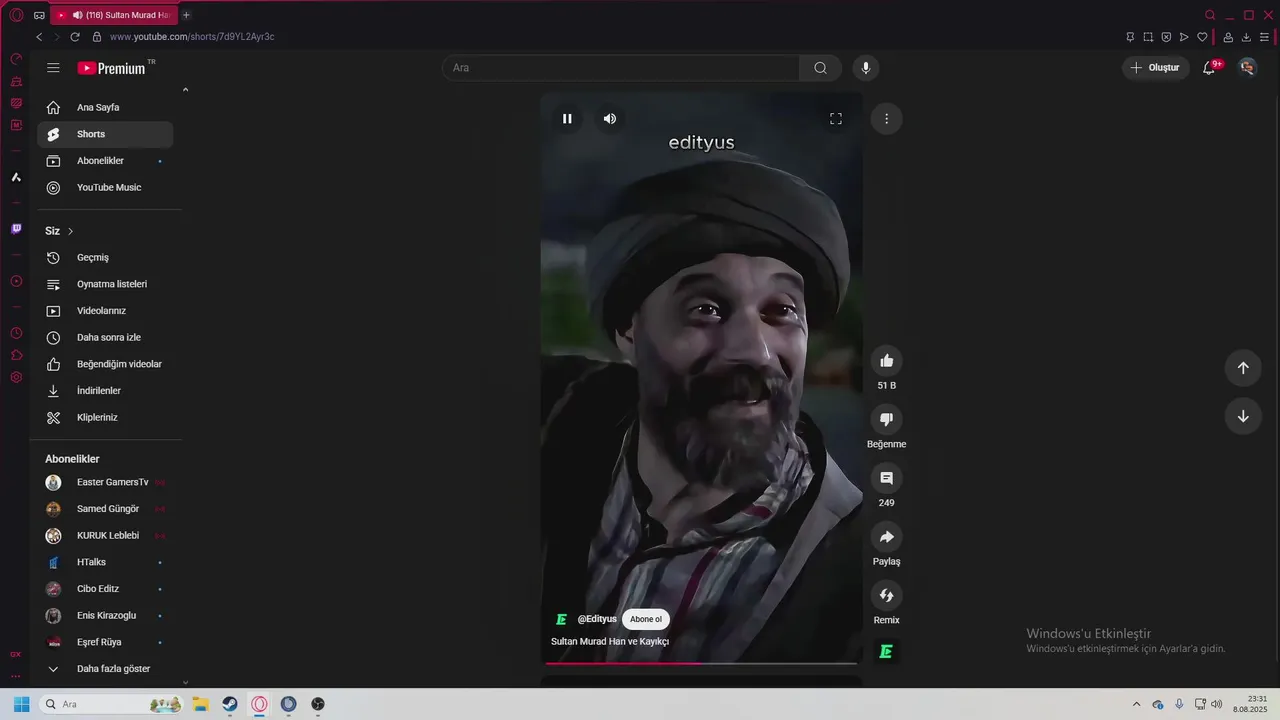Open Daha sonra izle
Image resolution: width=1280 pixels, height=720 pixels.
pyautogui.click(x=105, y=338)
